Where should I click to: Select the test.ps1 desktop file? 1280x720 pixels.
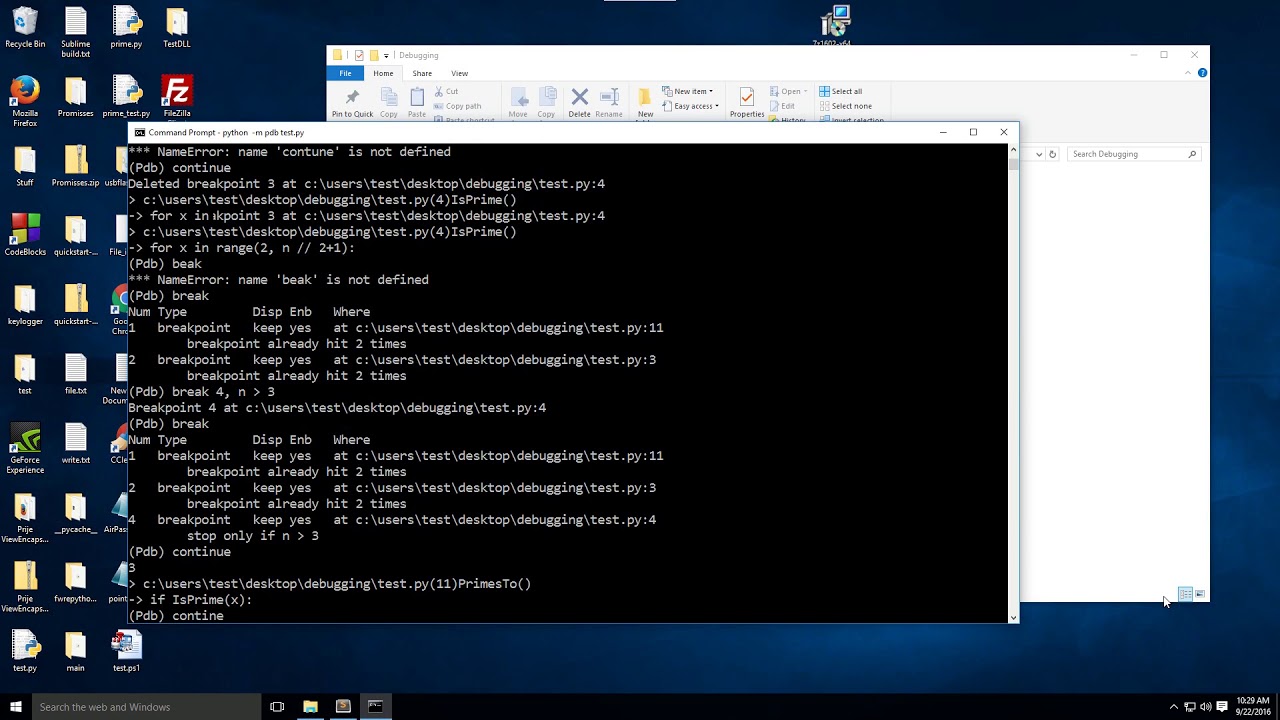click(126, 651)
